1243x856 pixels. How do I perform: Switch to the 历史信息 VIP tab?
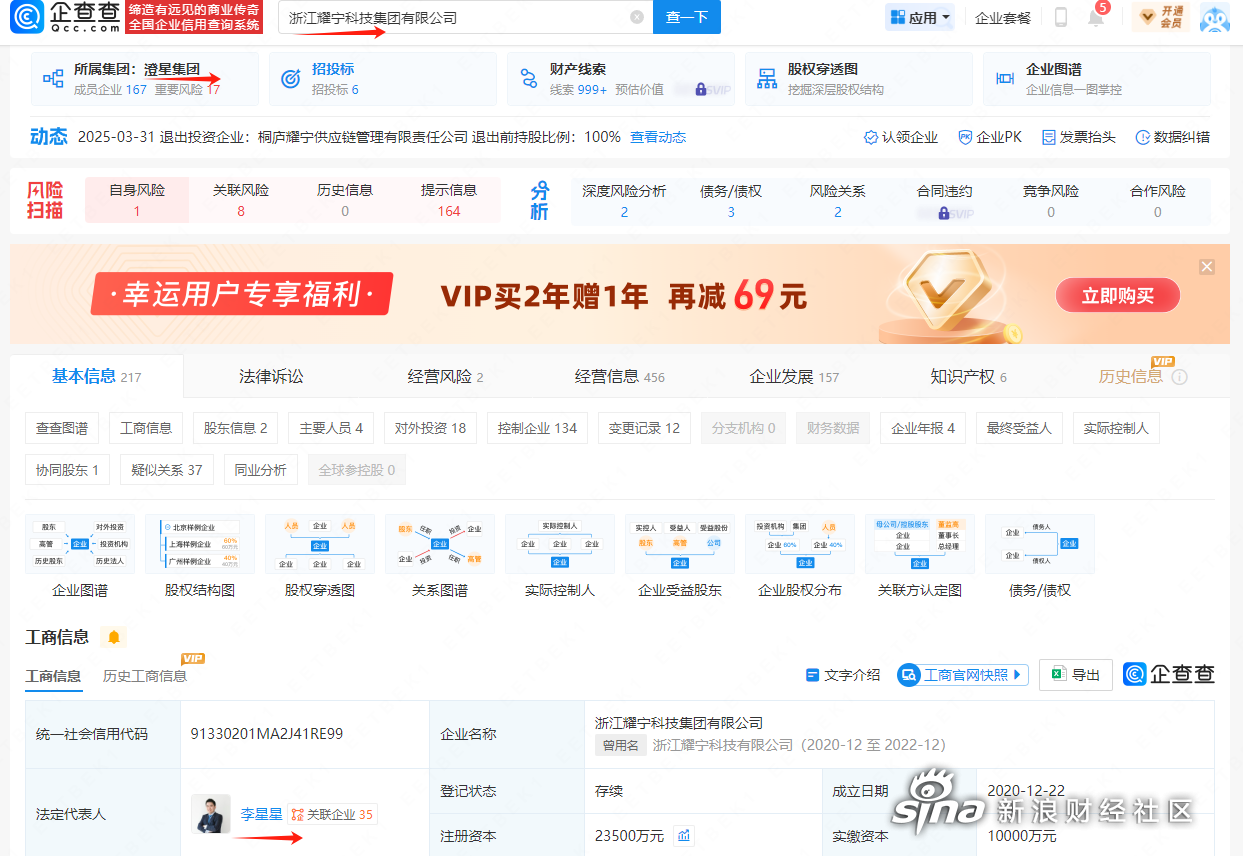(x=1130, y=376)
